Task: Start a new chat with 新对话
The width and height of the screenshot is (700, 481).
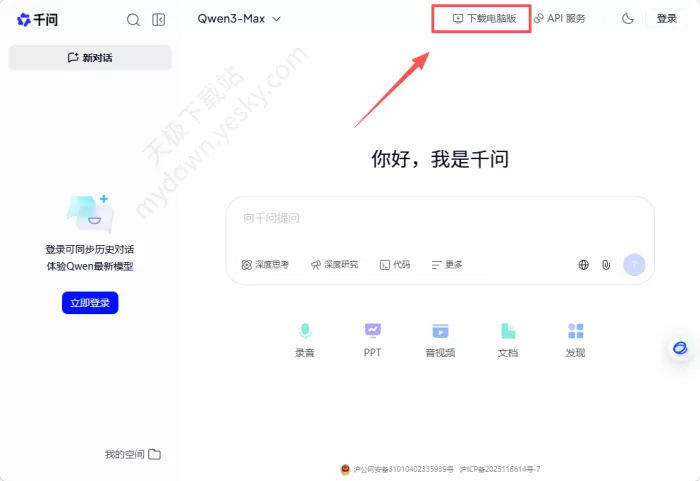Action: coord(90,58)
